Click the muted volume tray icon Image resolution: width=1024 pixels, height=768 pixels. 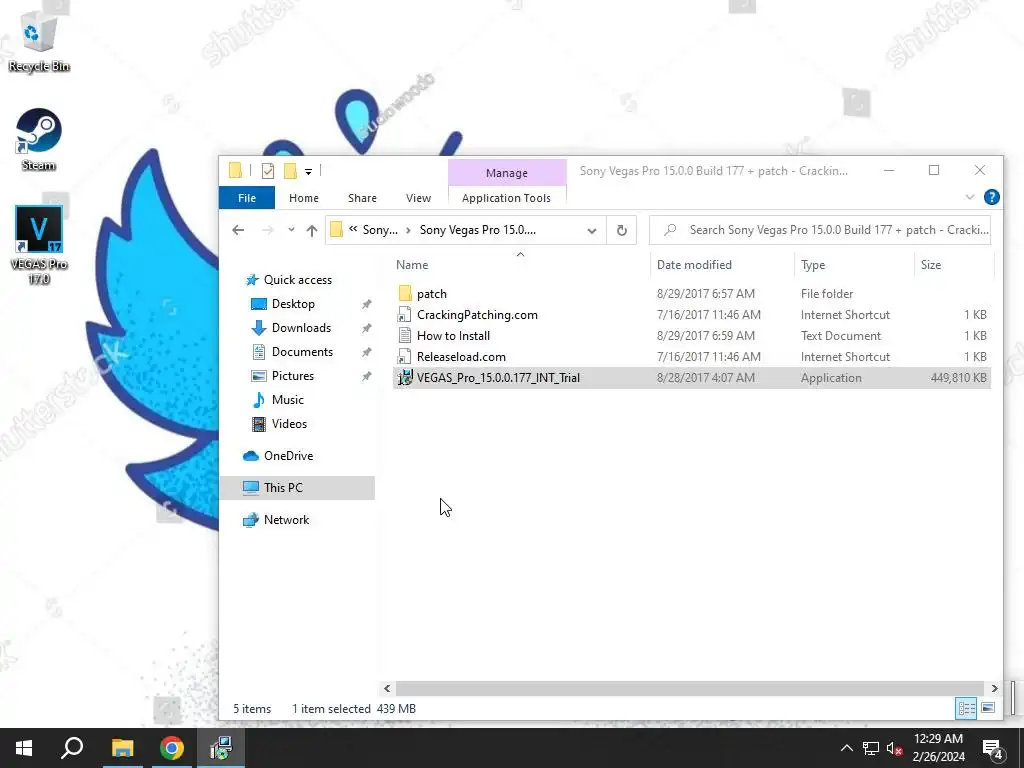click(x=895, y=748)
